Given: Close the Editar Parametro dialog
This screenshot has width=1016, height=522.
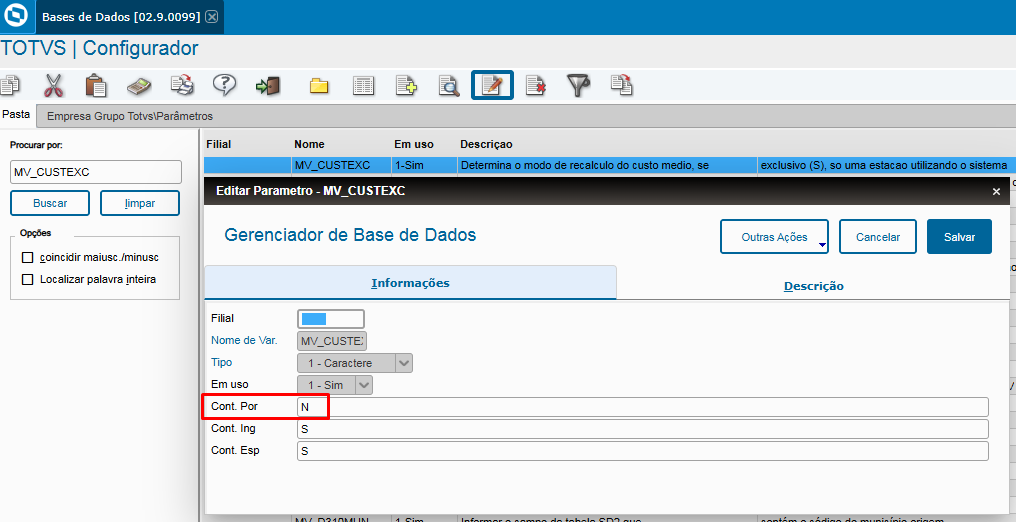Looking at the screenshot, I should click(997, 191).
